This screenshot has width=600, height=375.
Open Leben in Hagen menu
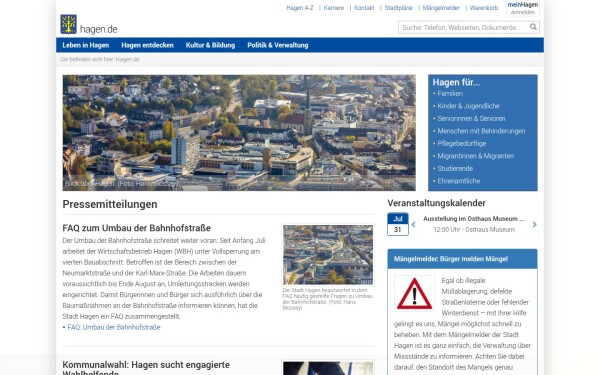coord(86,45)
